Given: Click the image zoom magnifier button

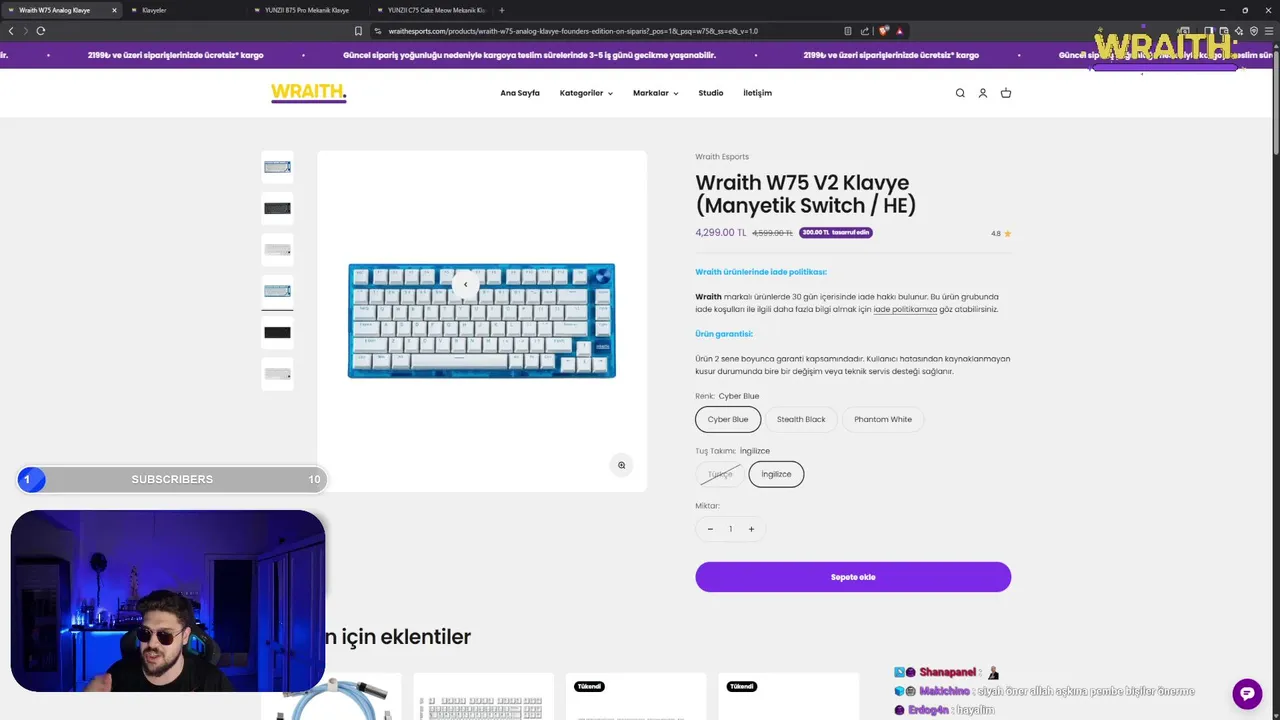Looking at the screenshot, I should point(621,465).
